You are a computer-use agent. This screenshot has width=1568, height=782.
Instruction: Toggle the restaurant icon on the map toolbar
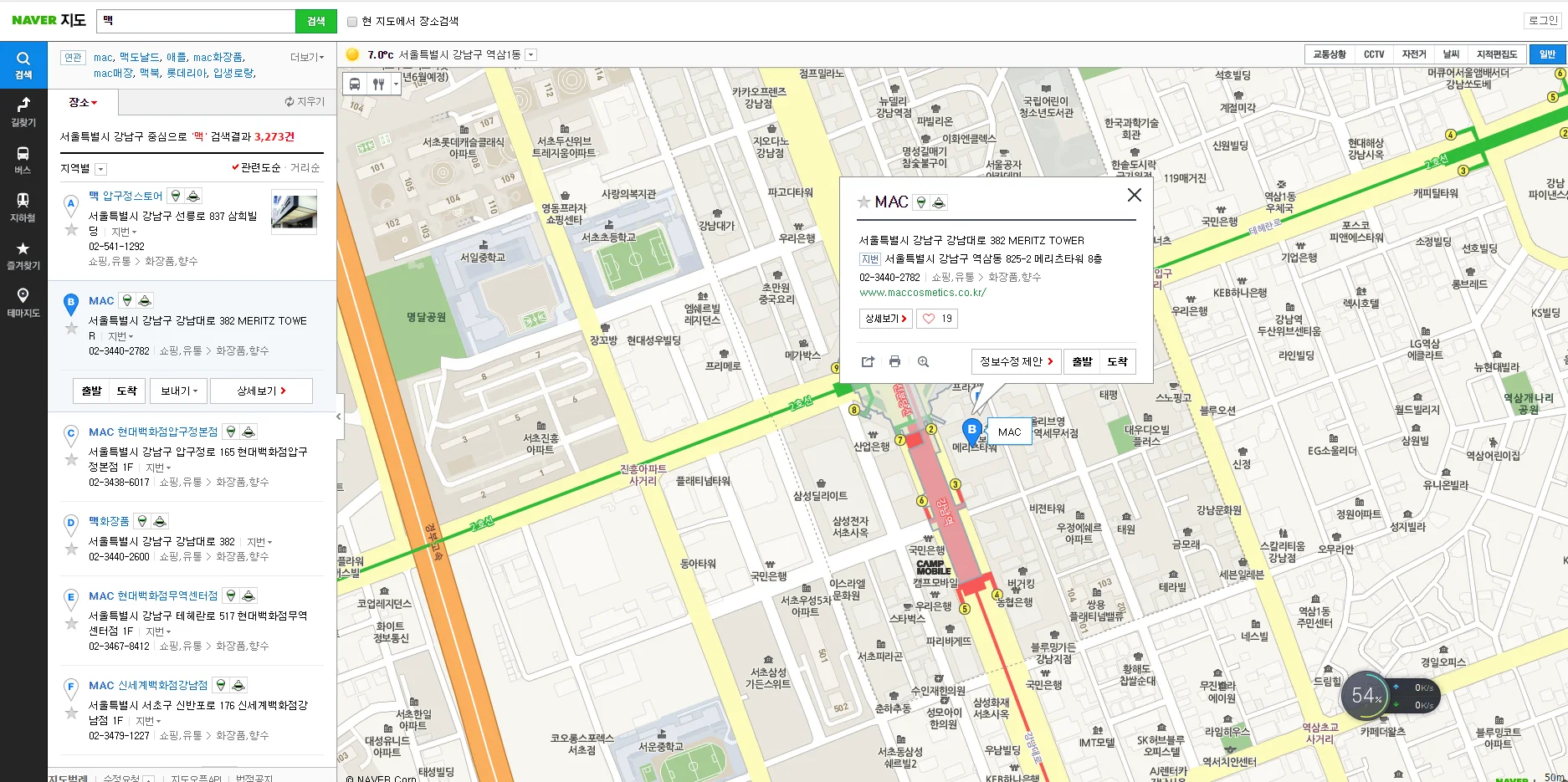[377, 83]
